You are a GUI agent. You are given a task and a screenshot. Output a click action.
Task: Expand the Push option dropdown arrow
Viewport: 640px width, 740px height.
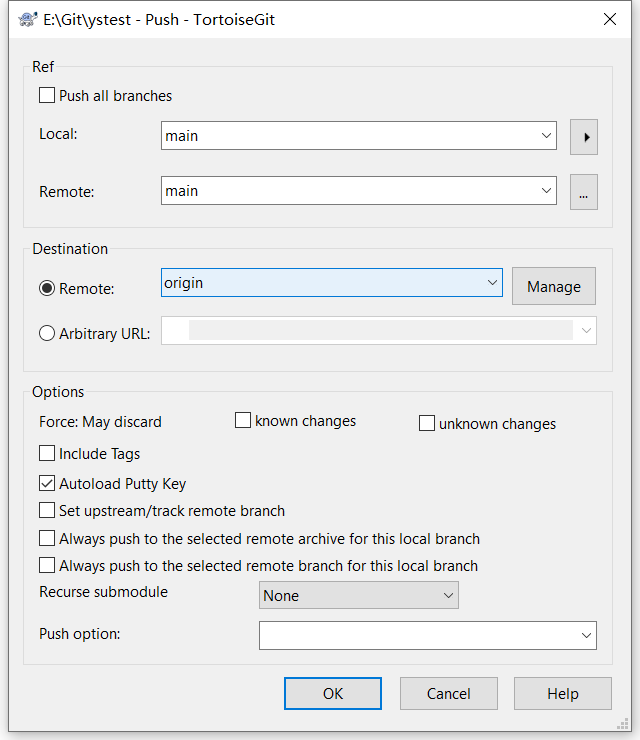pyautogui.click(x=586, y=635)
